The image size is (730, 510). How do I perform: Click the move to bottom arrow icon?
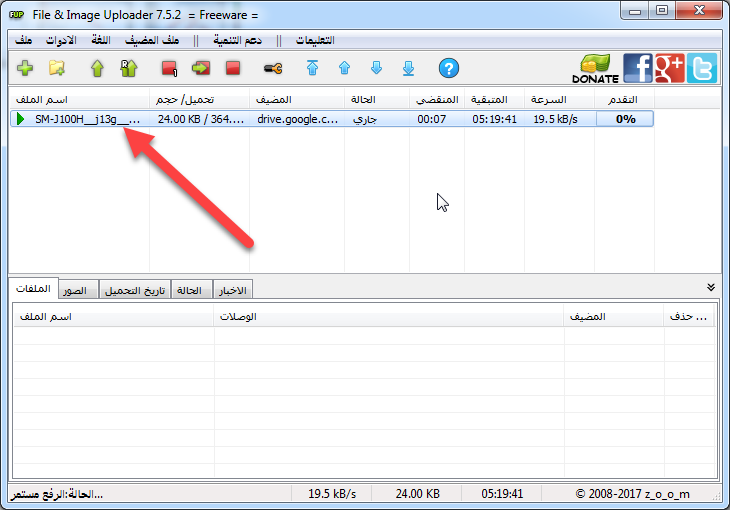pos(408,68)
